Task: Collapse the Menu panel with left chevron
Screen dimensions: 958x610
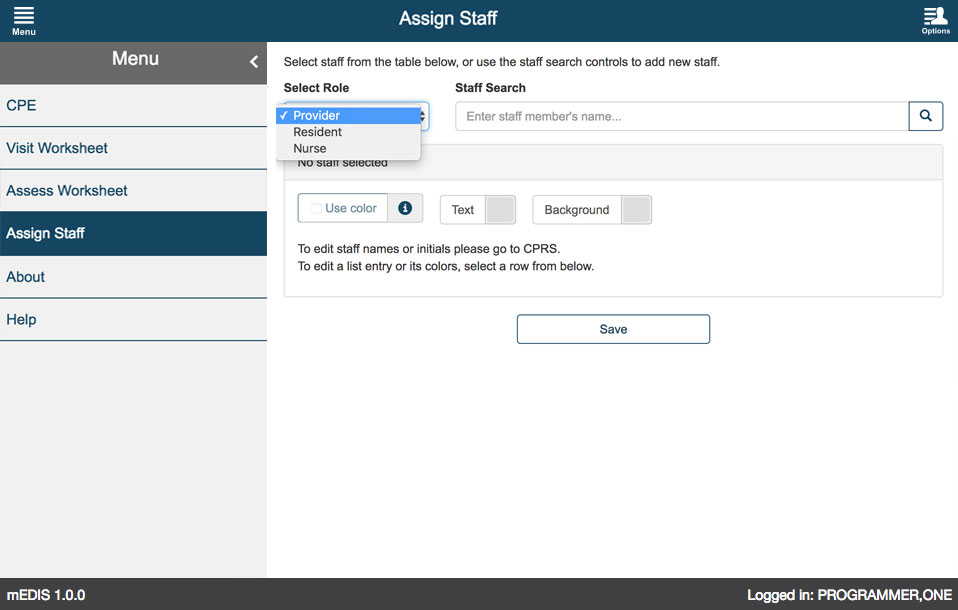Action: pyautogui.click(x=254, y=61)
